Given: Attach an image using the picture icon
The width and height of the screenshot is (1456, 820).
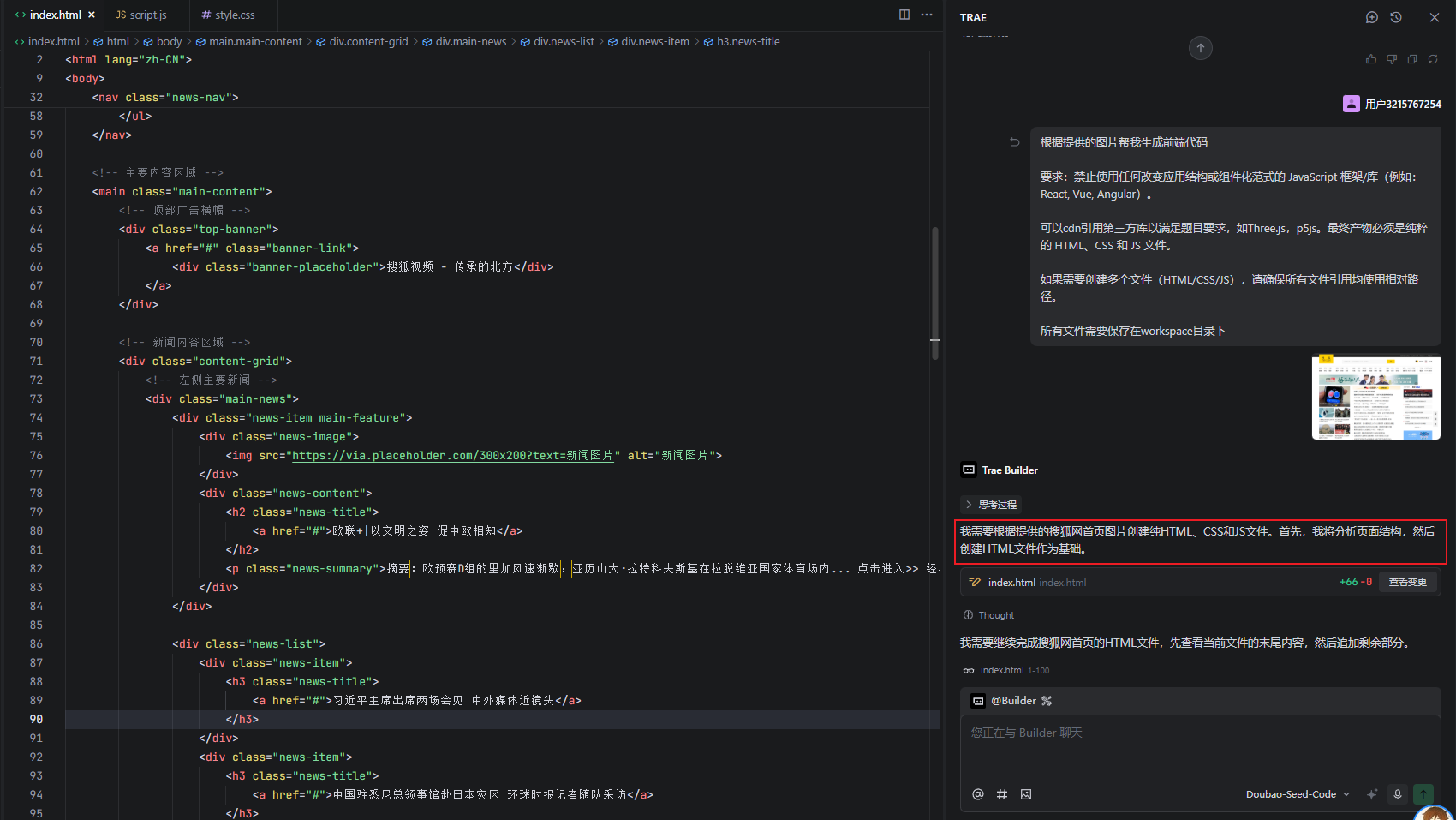Looking at the screenshot, I should click(1026, 794).
